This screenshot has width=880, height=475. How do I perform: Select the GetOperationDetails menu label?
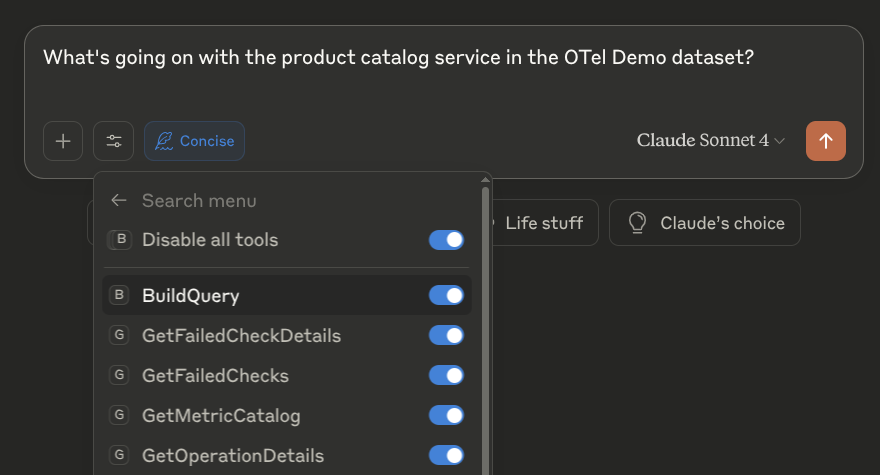(x=233, y=456)
